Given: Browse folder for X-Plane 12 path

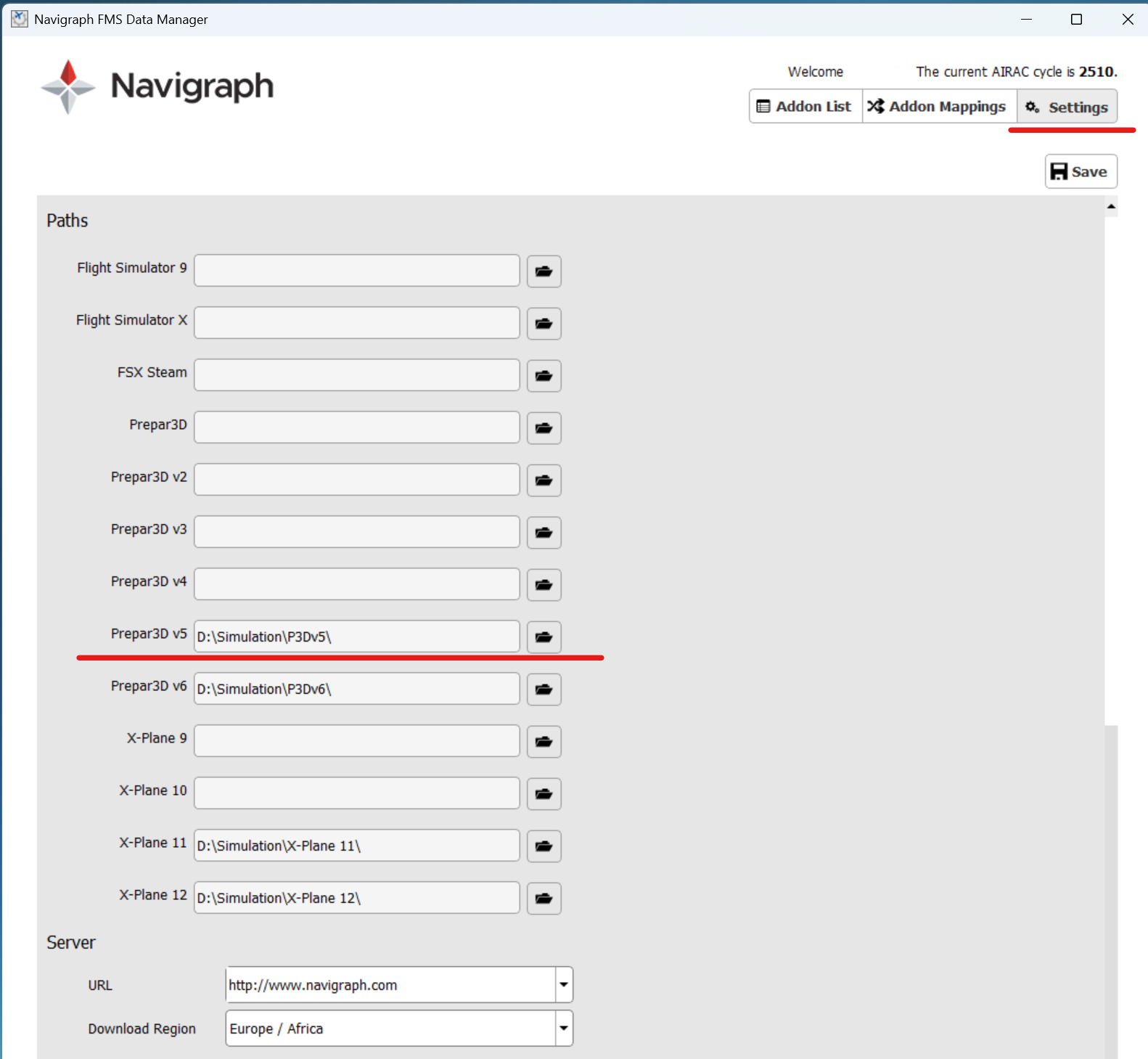Looking at the screenshot, I should click(x=544, y=899).
